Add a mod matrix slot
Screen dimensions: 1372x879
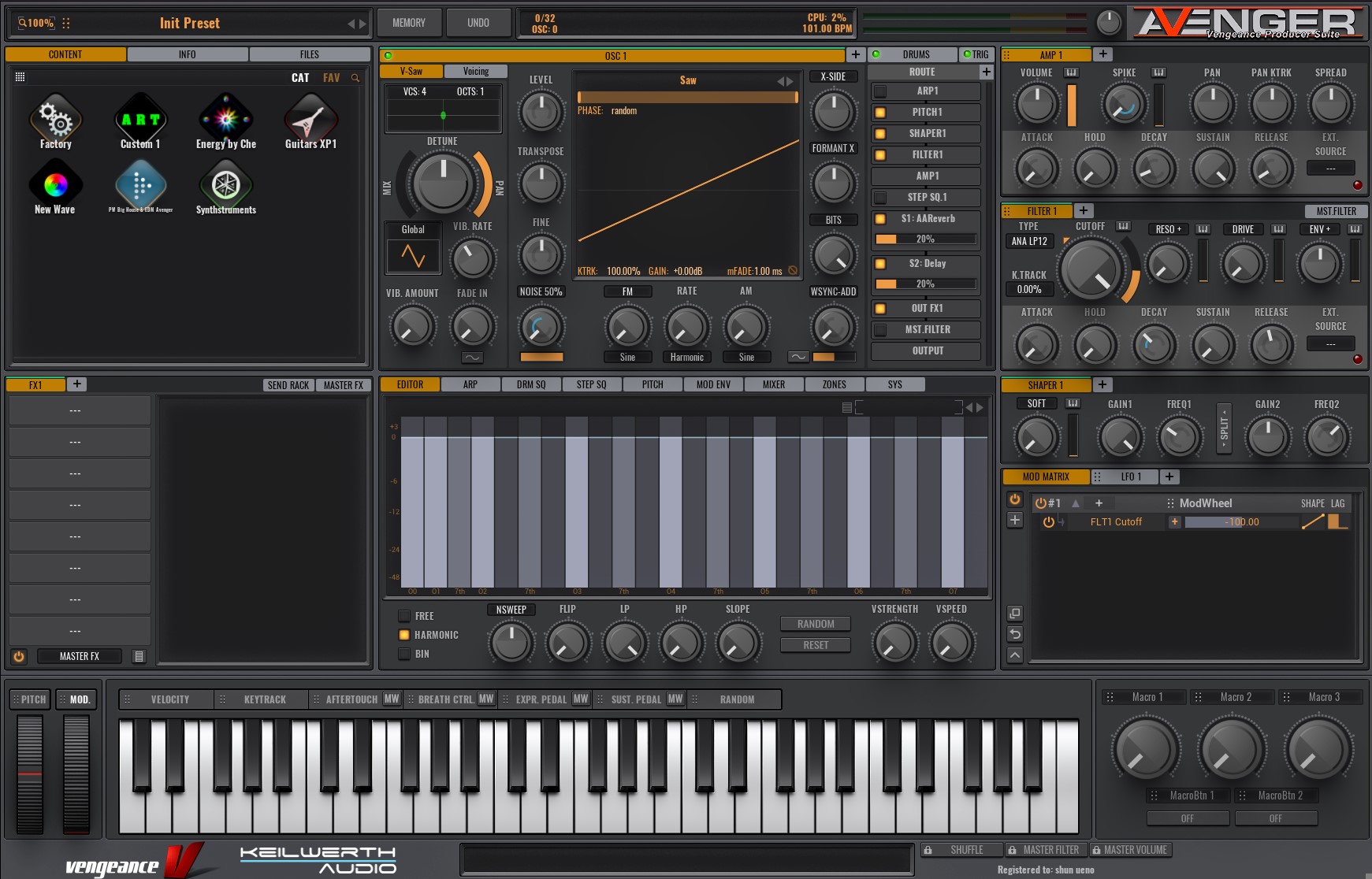(1015, 520)
